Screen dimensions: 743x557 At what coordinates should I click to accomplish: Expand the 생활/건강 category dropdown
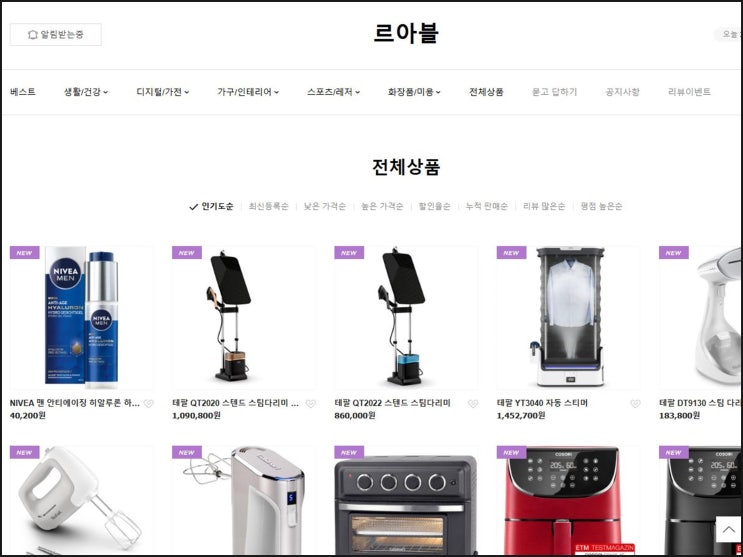click(x=86, y=92)
